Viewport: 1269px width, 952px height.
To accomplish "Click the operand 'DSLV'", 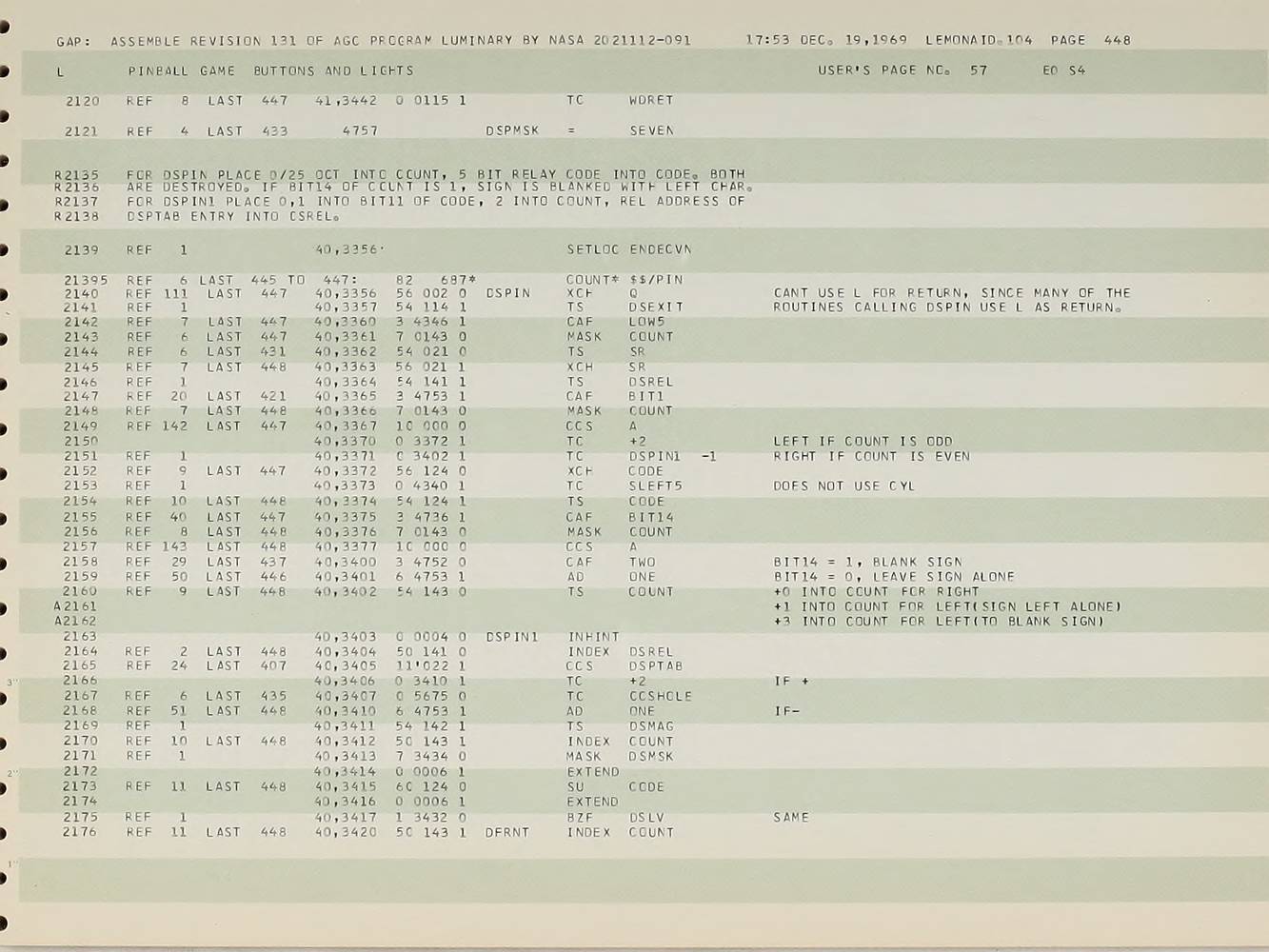I will pyautogui.click(x=646, y=817).
